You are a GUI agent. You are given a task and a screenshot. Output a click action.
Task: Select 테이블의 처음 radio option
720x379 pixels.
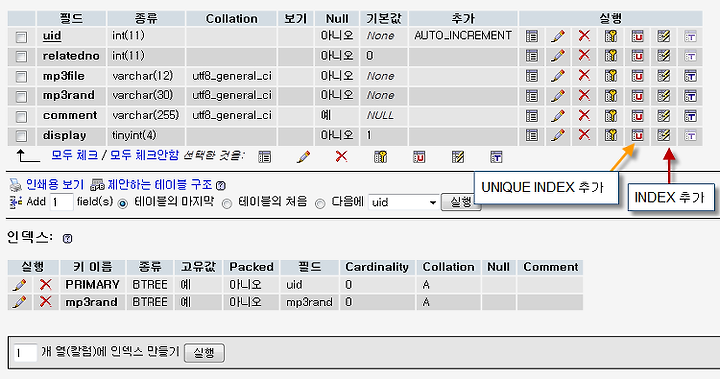[227, 204]
